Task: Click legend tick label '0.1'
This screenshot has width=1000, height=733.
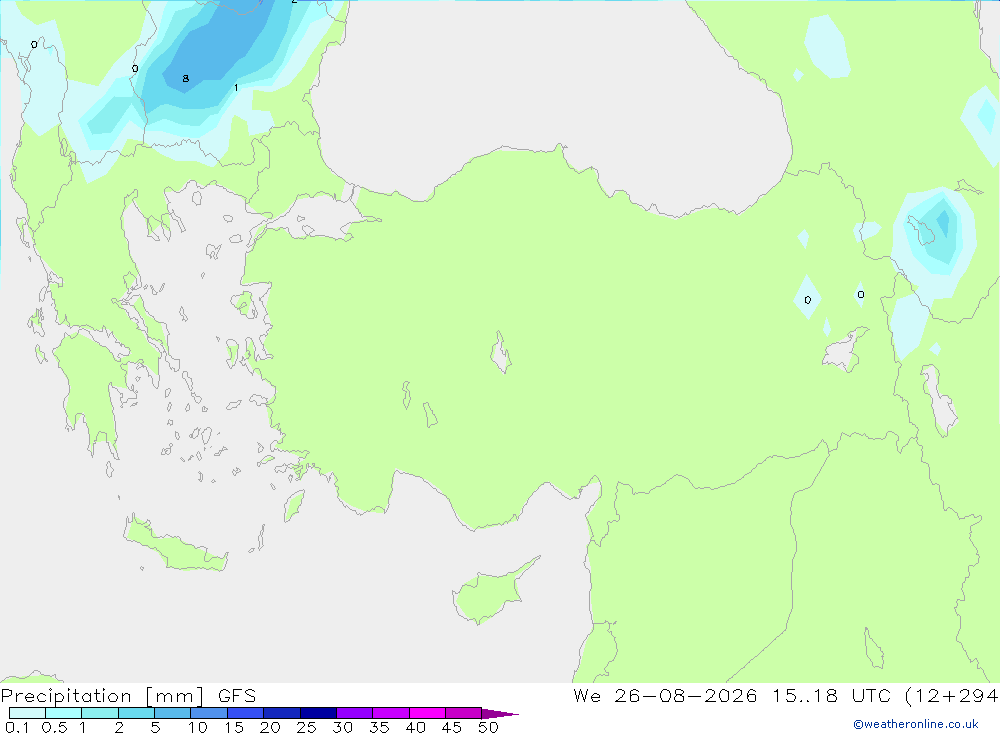Action: (x=17, y=727)
